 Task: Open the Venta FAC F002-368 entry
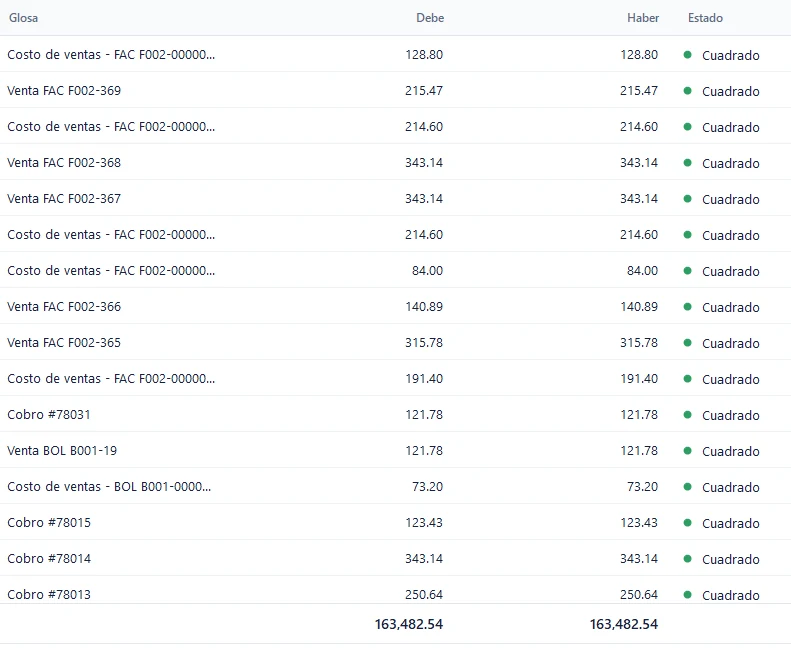[x=64, y=162]
